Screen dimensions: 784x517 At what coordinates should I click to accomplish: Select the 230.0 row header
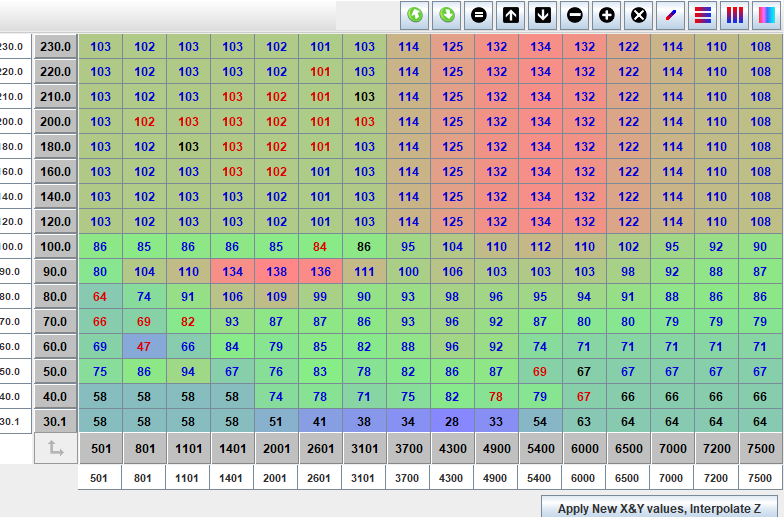tap(55, 47)
